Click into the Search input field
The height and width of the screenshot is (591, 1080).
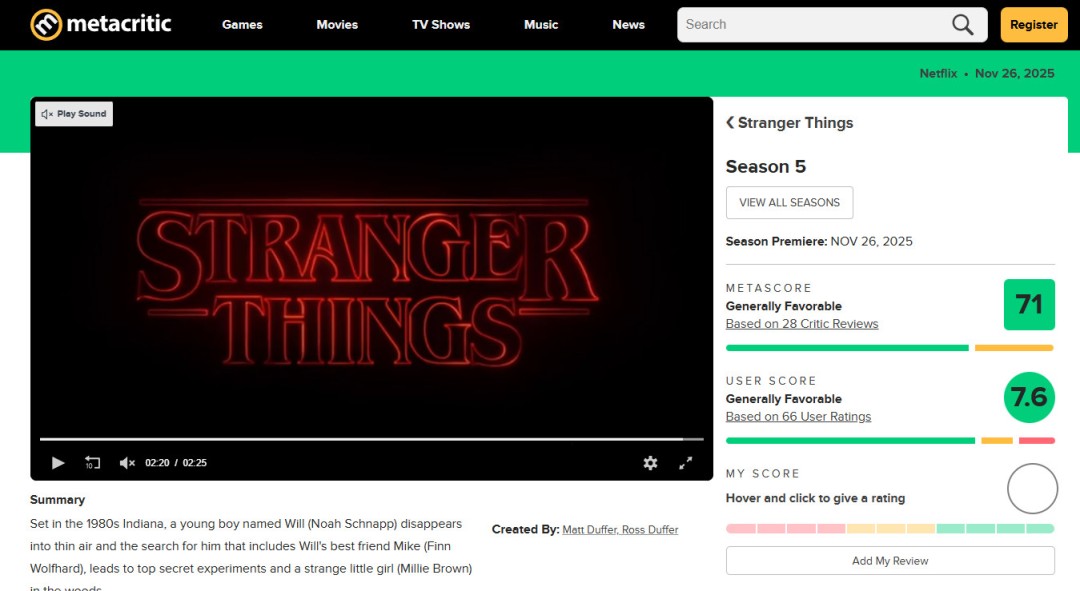click(810, 25)
